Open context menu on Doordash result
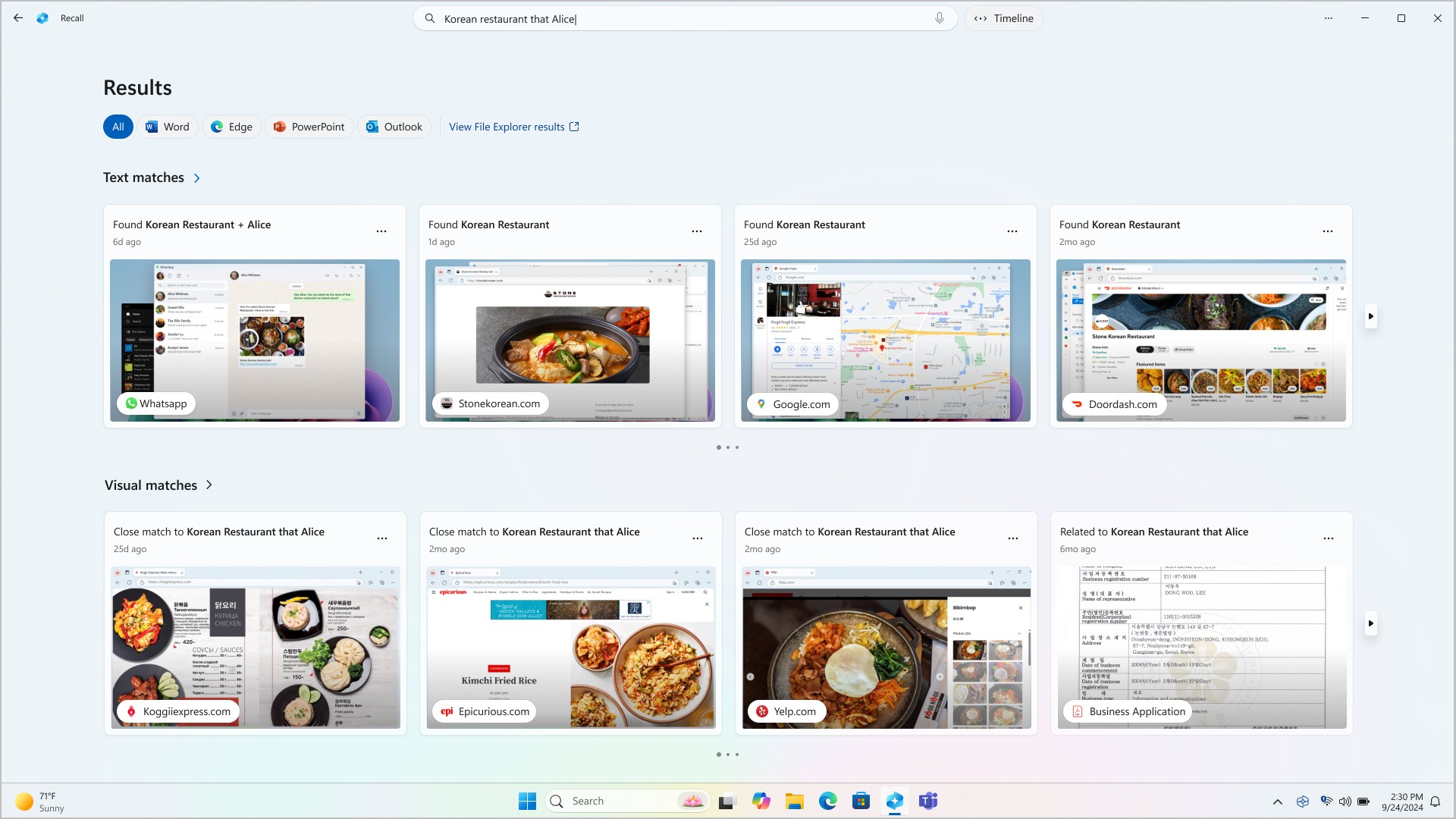 tap(1328, 231)
